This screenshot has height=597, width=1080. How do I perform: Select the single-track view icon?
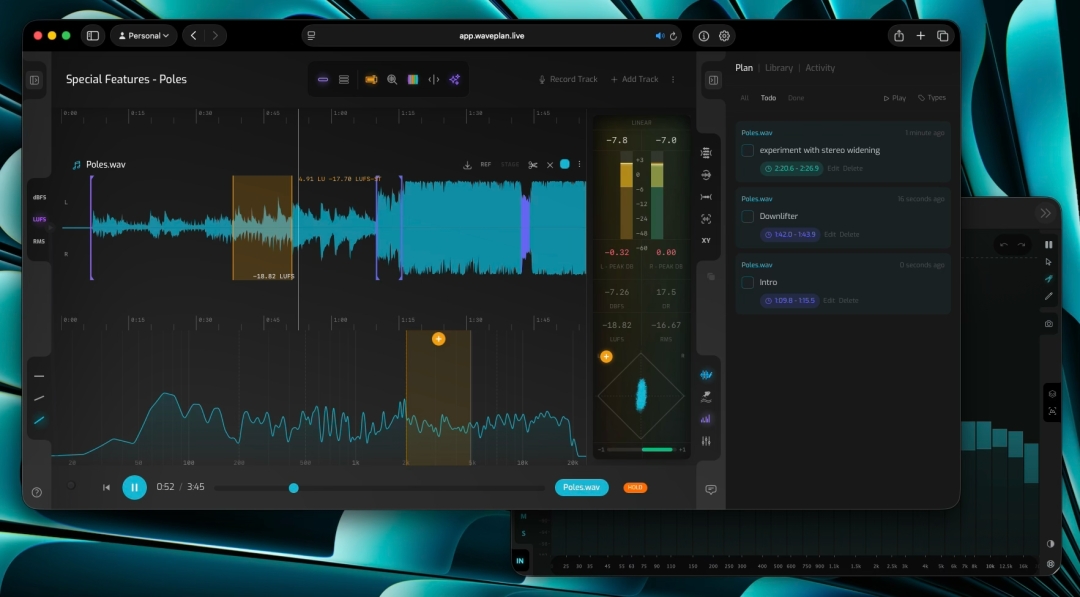(322, 79)
